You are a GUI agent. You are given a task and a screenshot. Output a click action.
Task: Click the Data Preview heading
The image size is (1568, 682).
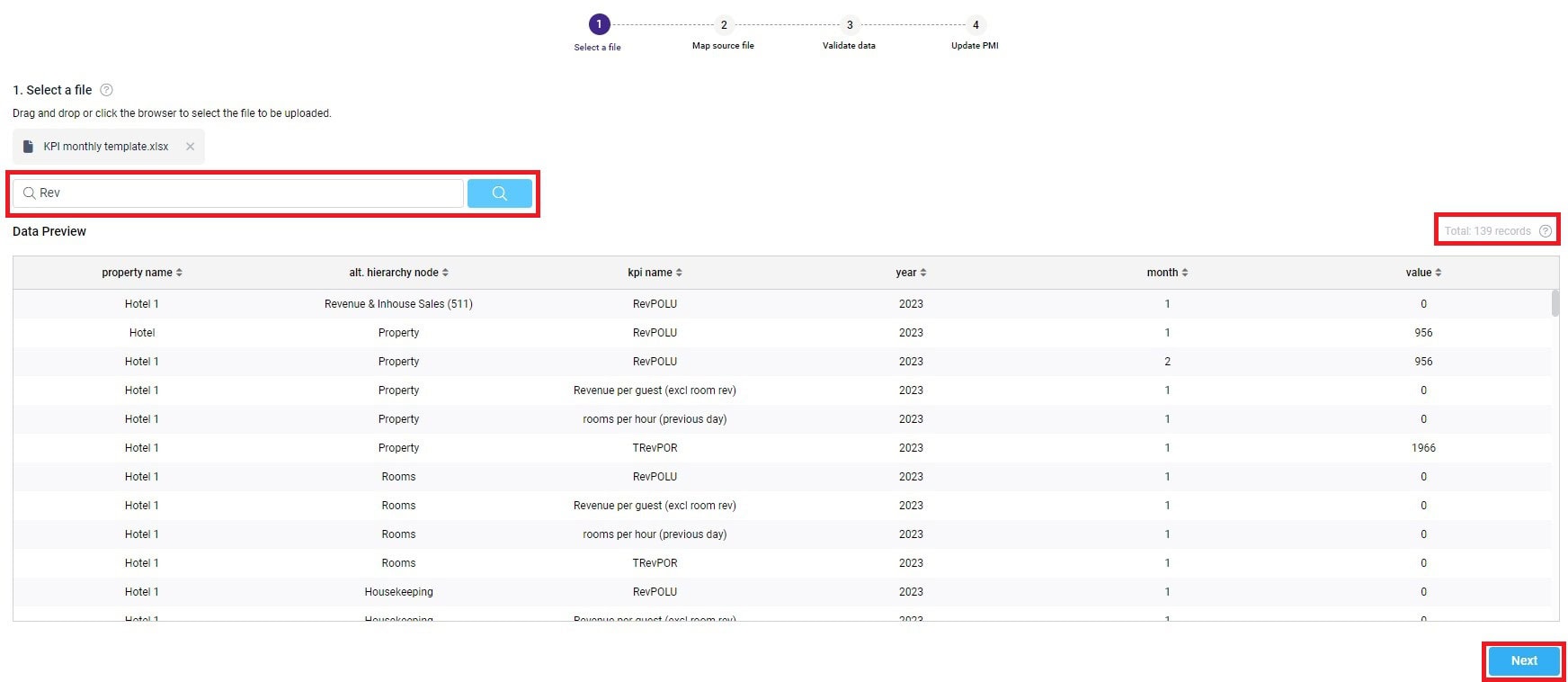(x=49, y=231)
